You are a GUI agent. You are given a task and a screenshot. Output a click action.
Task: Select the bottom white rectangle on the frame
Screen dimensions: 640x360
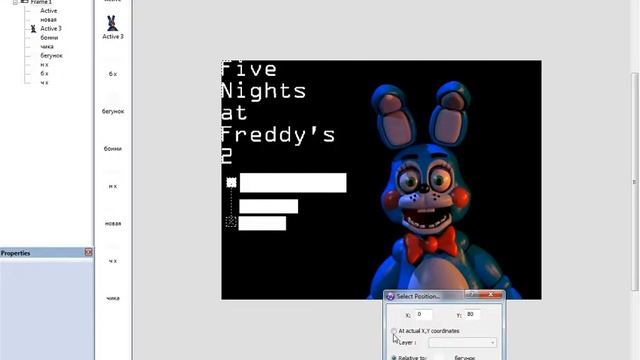pyautogui.click(x=262, y=223)
